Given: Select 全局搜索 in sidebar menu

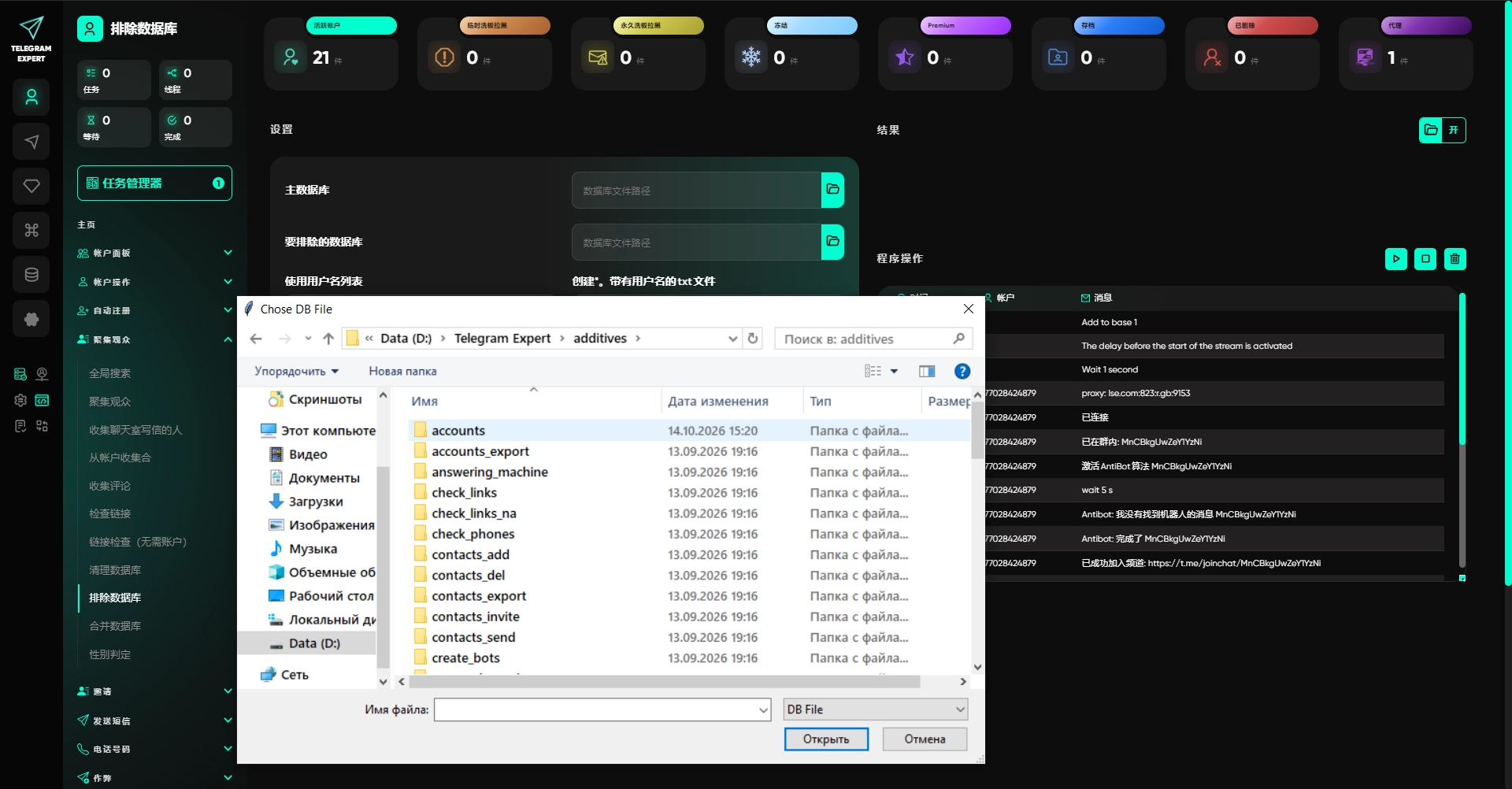Looking at the screenshot, I should (110, 373).
